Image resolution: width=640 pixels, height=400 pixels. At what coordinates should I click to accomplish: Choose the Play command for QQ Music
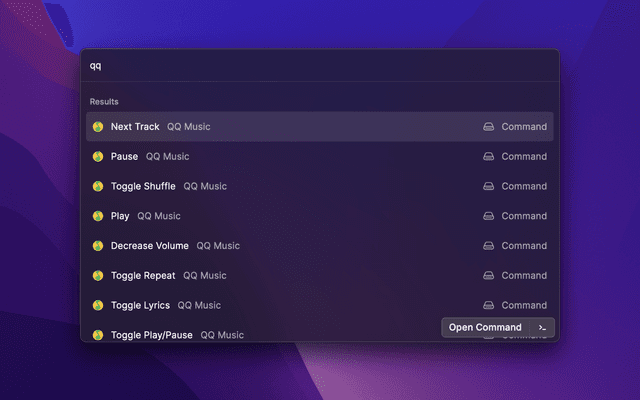click(x=120, y=216)
